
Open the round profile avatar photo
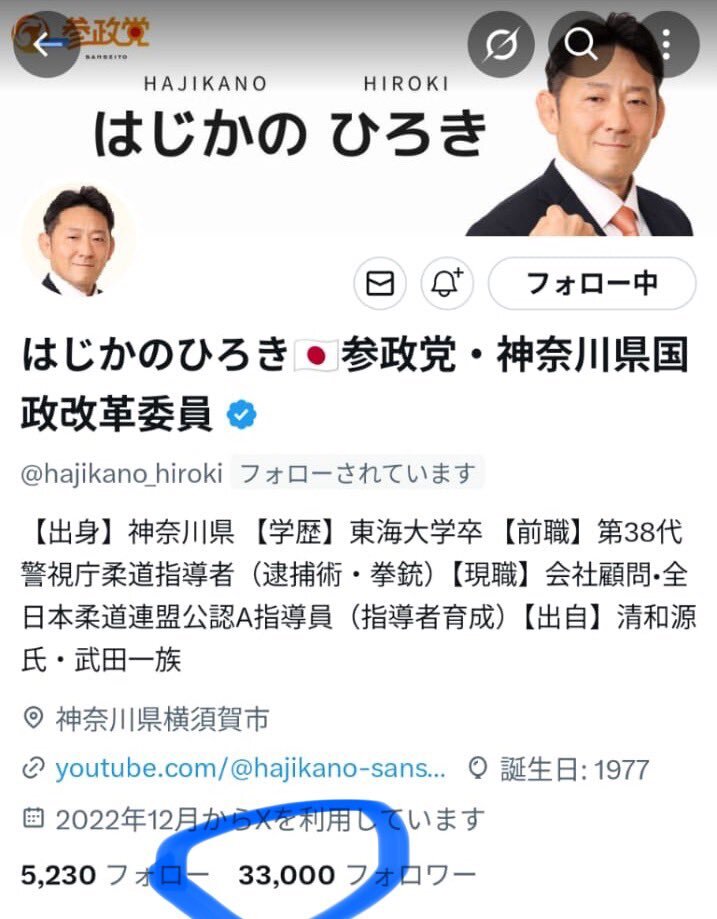tap(78, 240)
